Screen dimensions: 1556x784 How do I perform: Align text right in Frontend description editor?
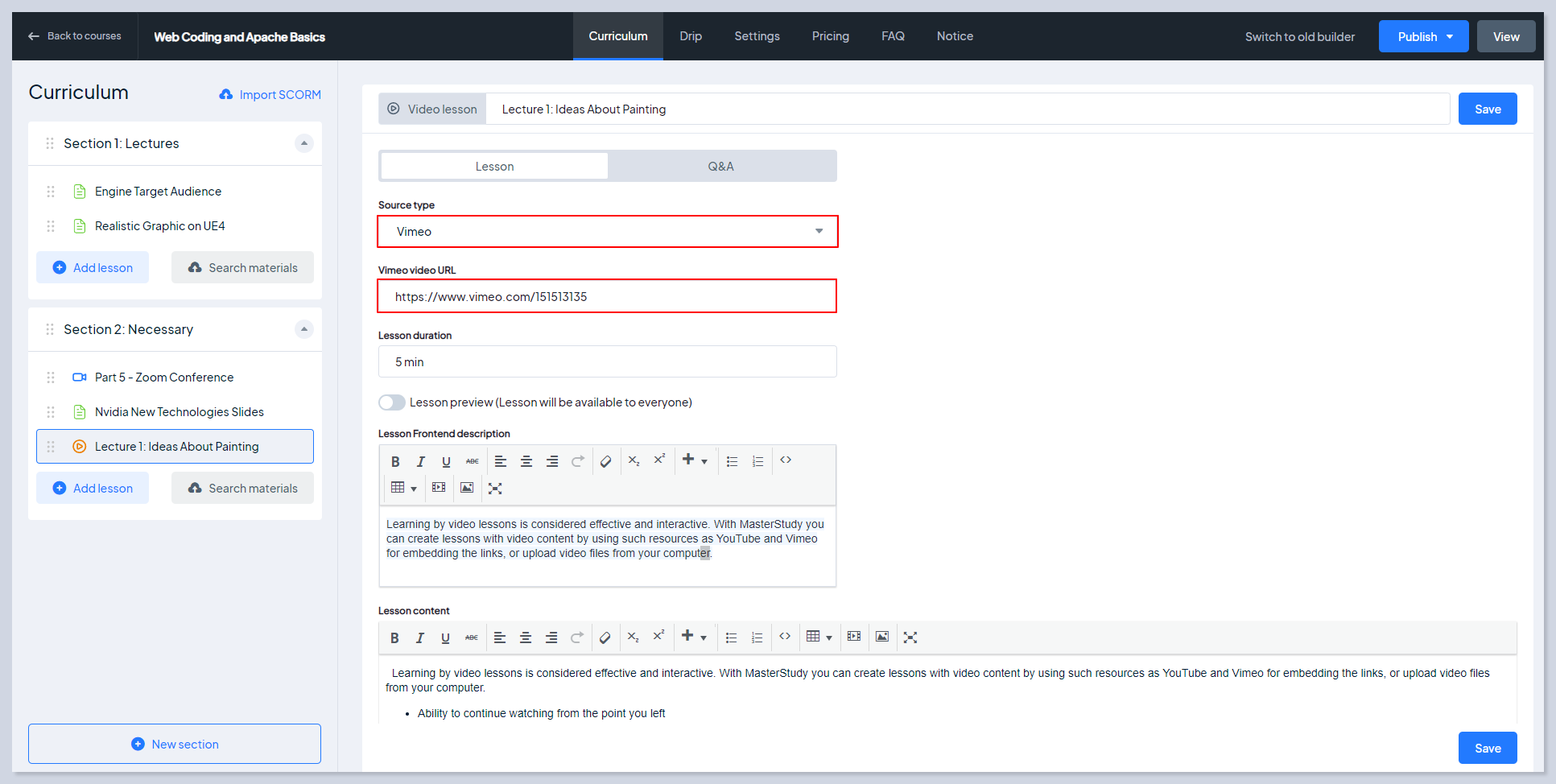click(x=552, y=461)
